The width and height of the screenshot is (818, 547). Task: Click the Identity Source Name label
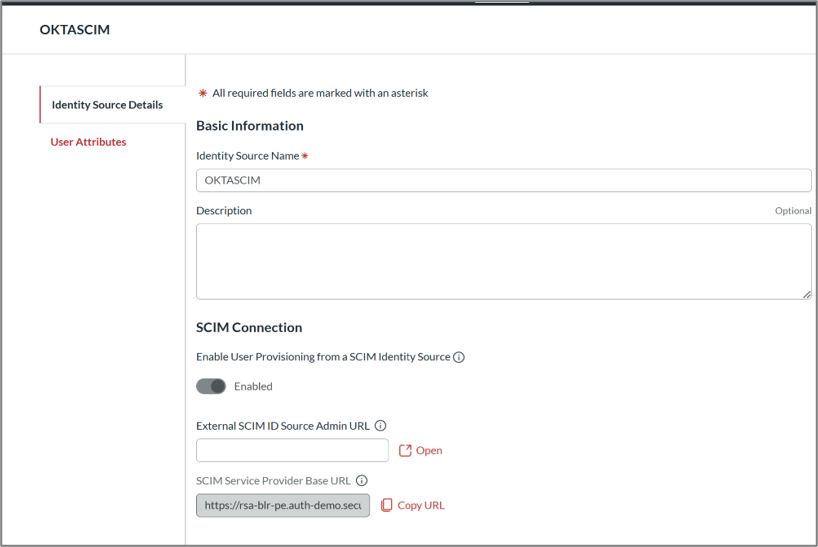coord(247,156)
